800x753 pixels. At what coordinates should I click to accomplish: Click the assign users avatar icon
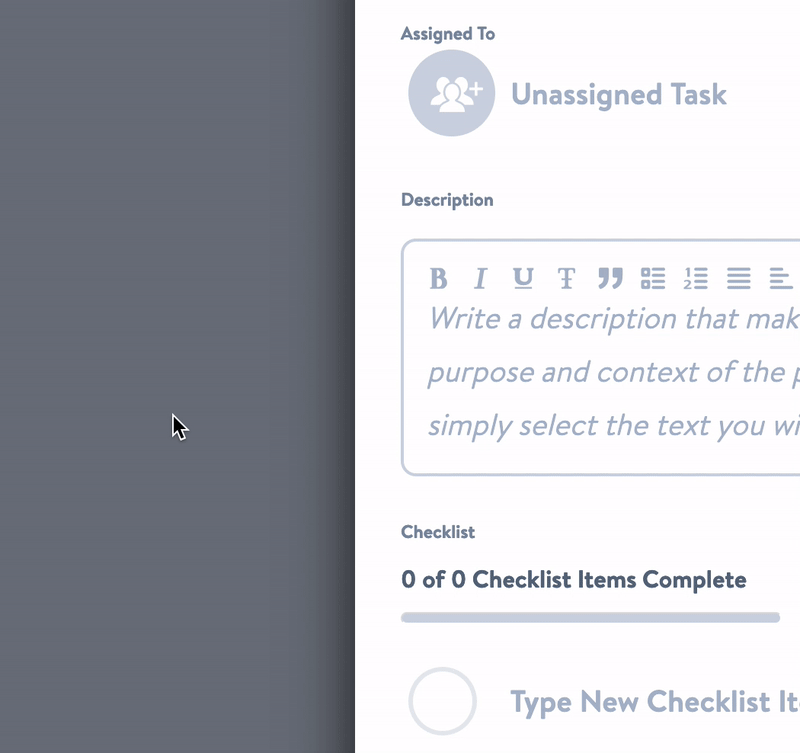452,93
